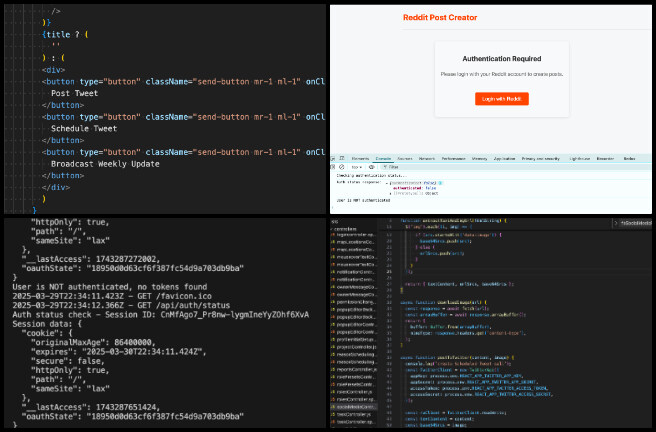Click the 'User is NOT authenticated' console message
This screenshot has height=432, width=656.
[363, 201]
